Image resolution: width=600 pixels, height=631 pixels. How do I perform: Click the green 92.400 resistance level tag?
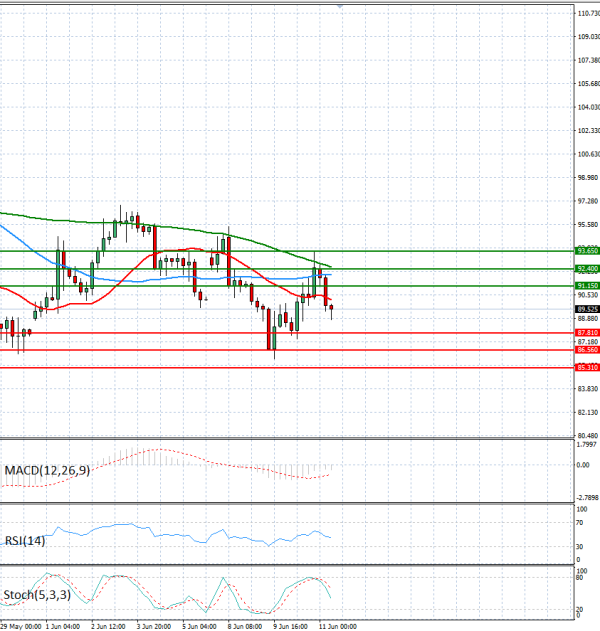(x=587, y=268)
